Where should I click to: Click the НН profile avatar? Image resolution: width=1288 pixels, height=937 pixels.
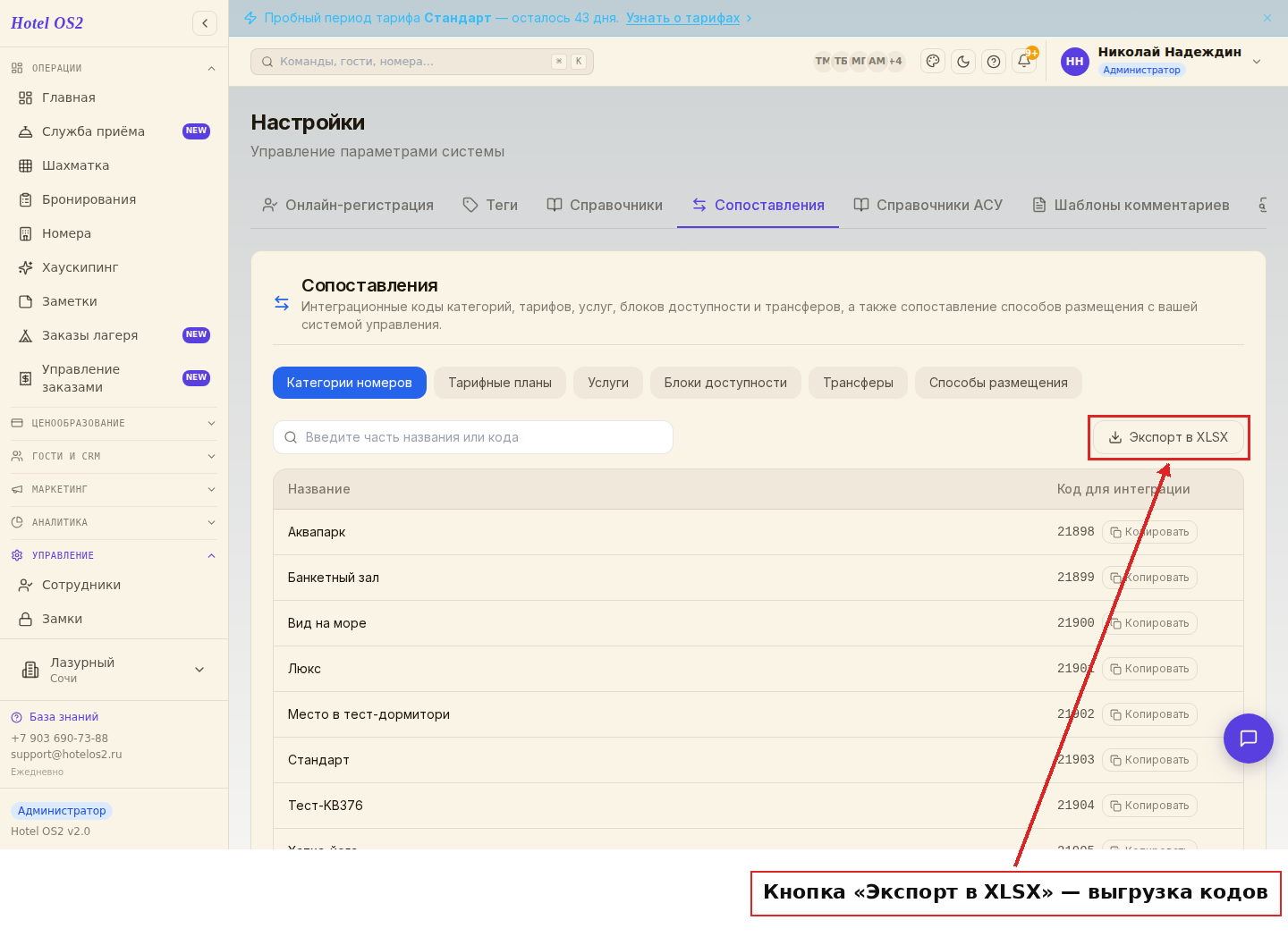[1075, 62]
